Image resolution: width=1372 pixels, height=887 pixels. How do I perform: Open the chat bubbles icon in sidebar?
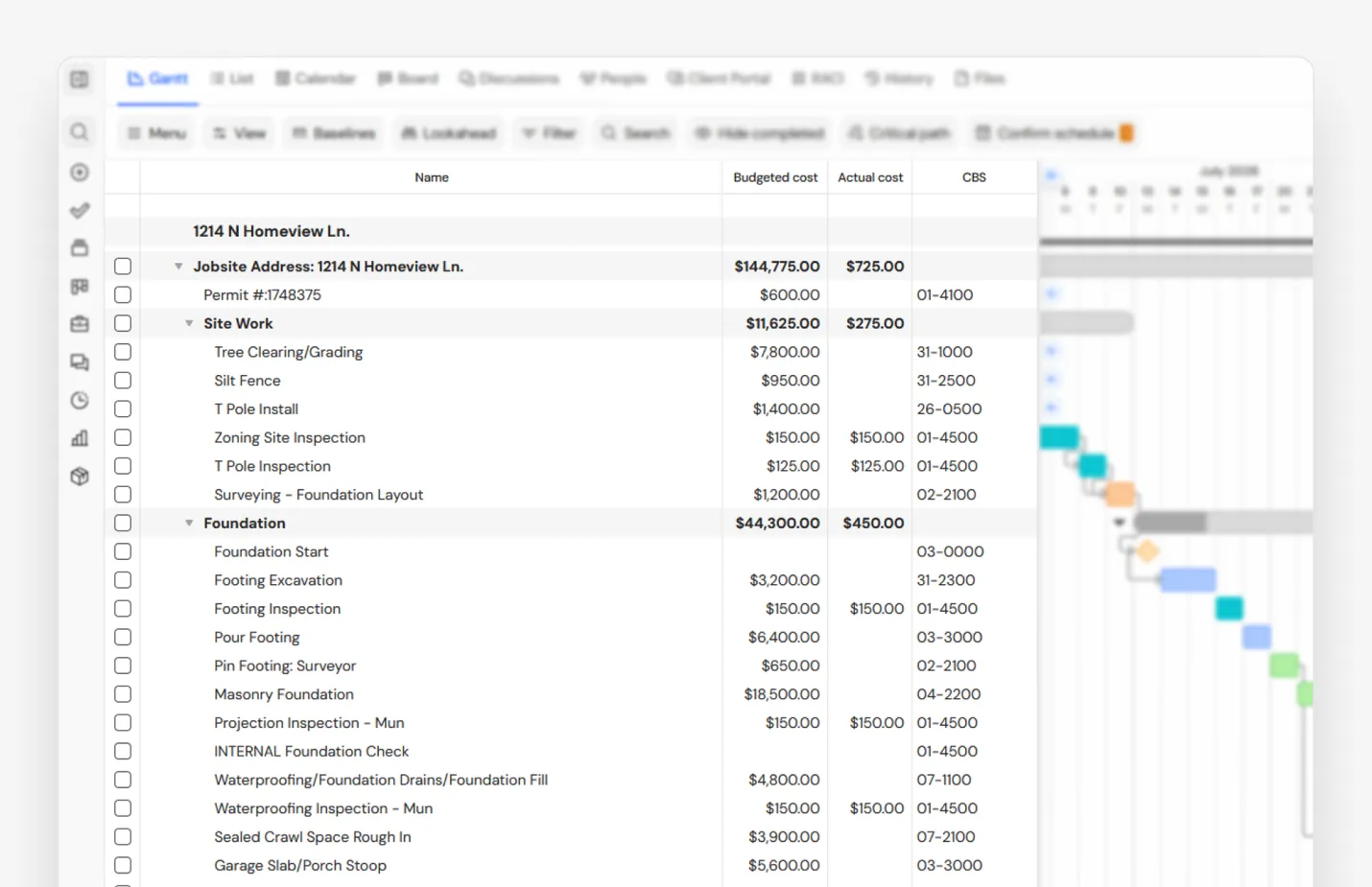[80, 362]
